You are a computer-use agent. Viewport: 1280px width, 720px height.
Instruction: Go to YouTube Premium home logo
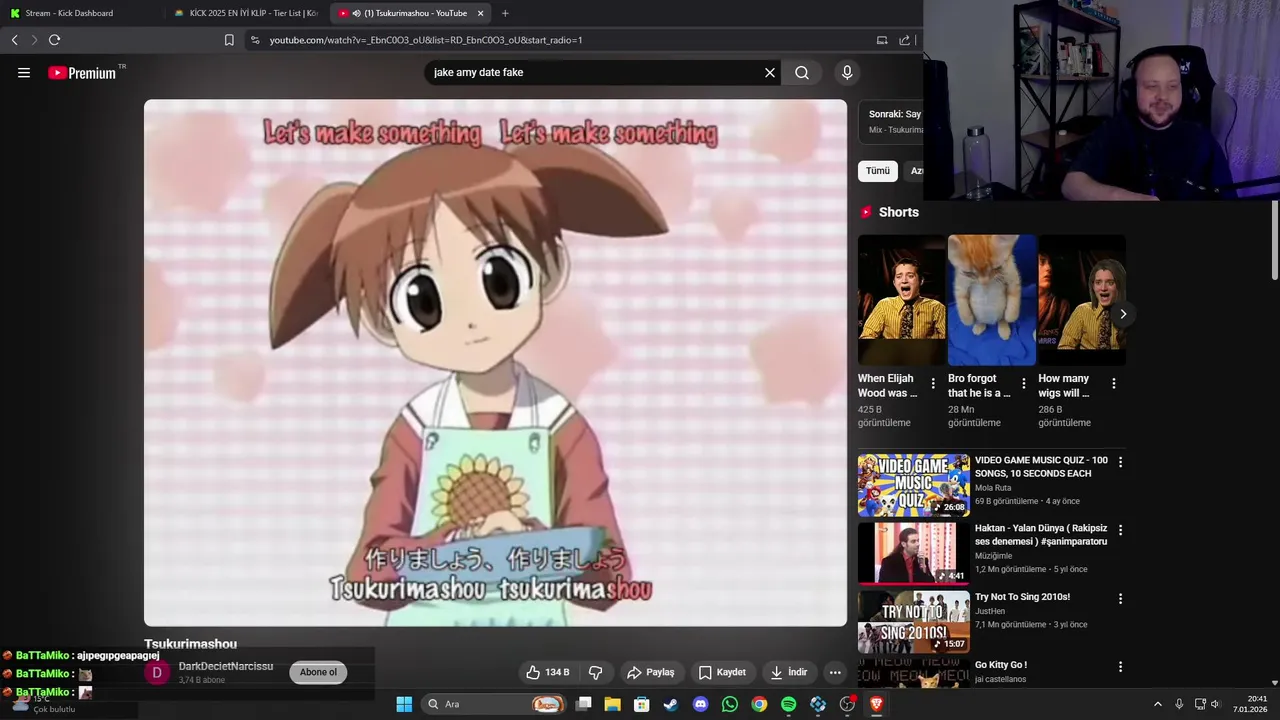click(82, 72)
